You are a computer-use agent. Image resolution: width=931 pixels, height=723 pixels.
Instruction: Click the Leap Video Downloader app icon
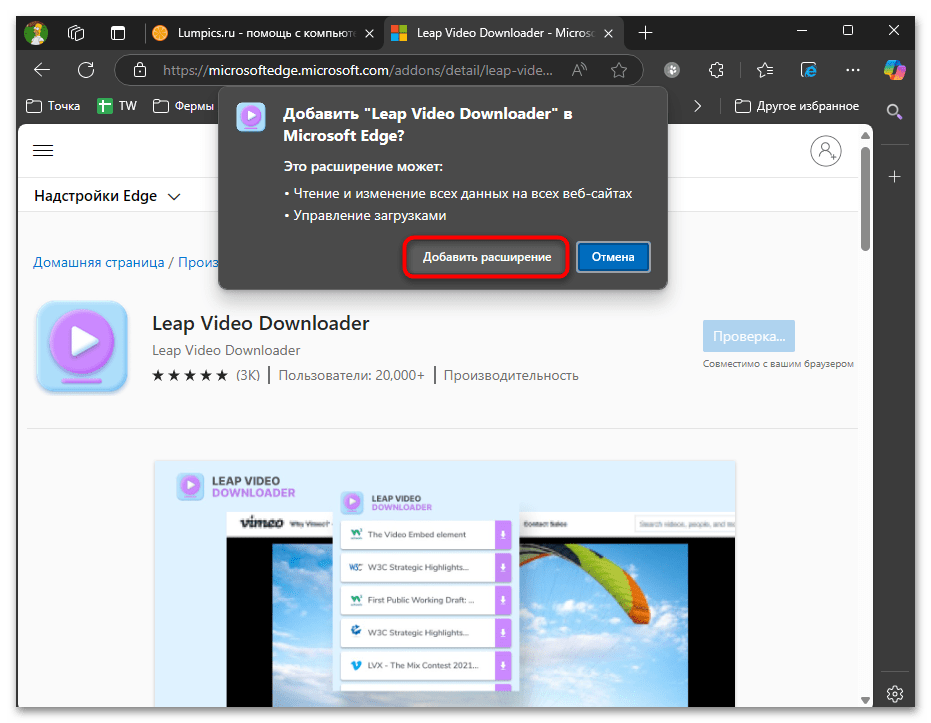click(82, 347)
